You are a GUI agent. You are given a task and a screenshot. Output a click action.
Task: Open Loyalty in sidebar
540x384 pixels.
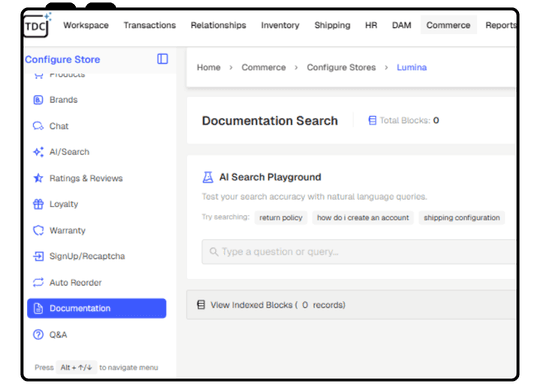click(64, 204)
